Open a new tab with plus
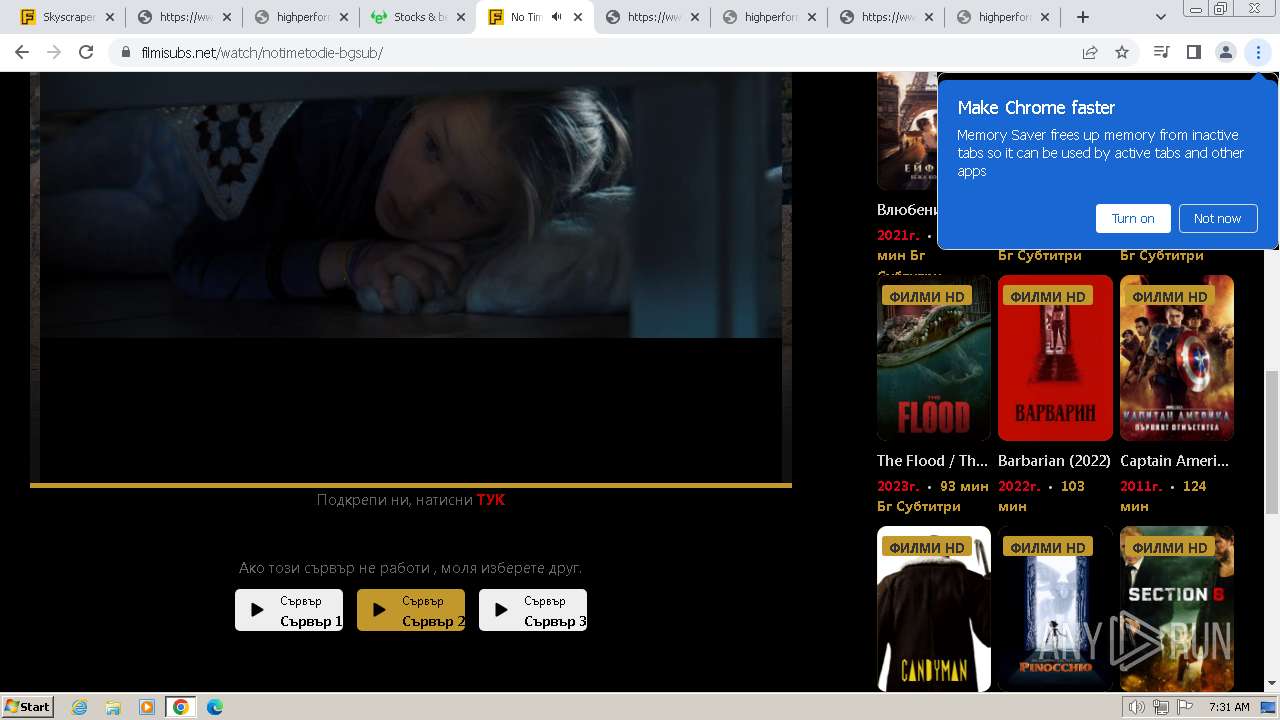Screen dimensions: 1280x720 tap(1083, 17)
